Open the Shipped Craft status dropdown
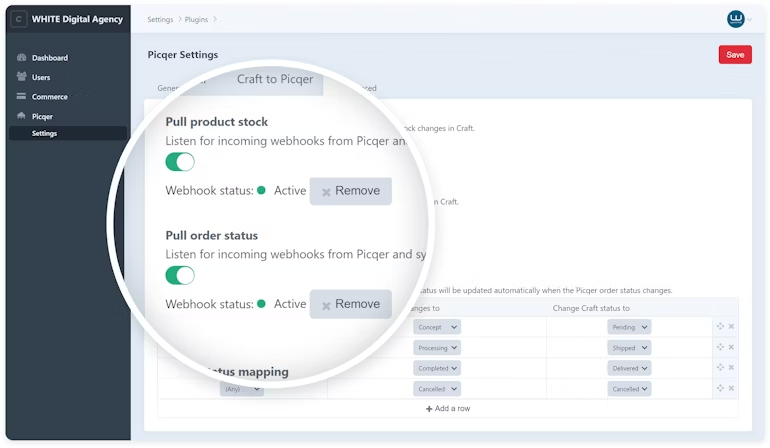 pos(629,348)
